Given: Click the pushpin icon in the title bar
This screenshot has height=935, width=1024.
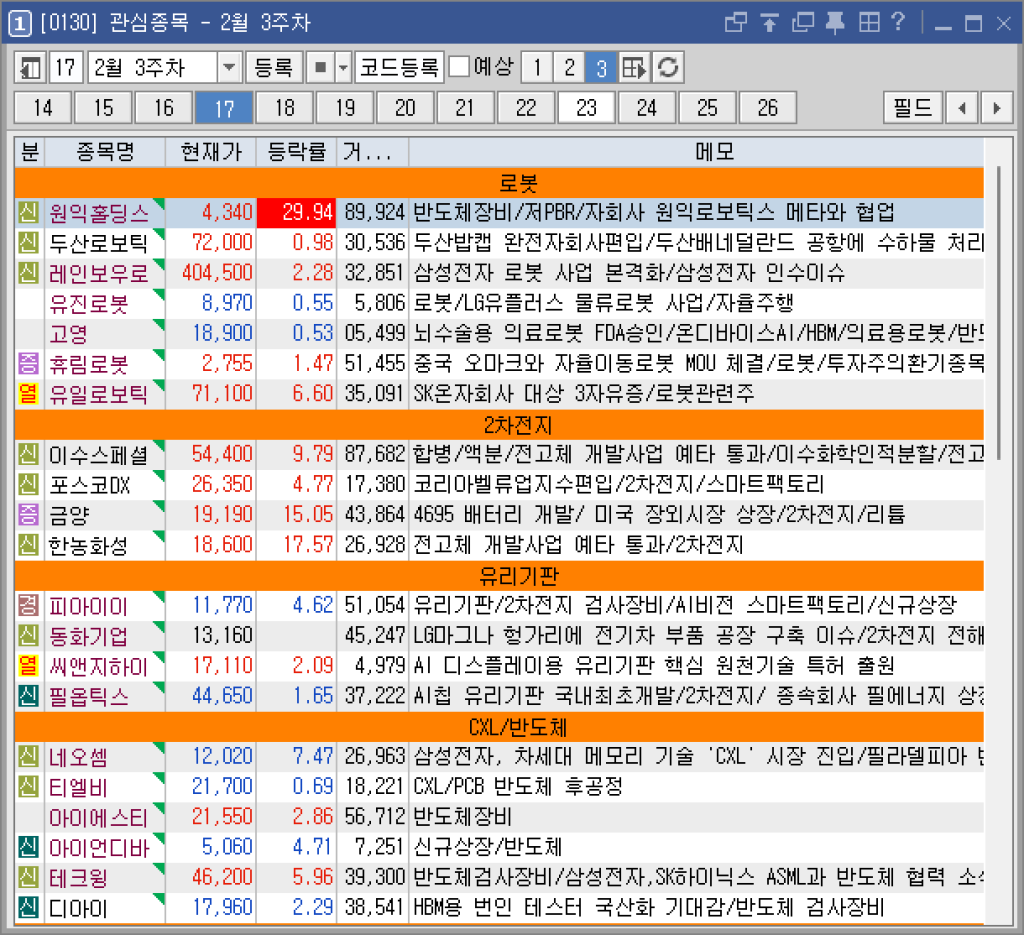Looking at the screenshot, I should pyautogui.click(x=835, y=23).
